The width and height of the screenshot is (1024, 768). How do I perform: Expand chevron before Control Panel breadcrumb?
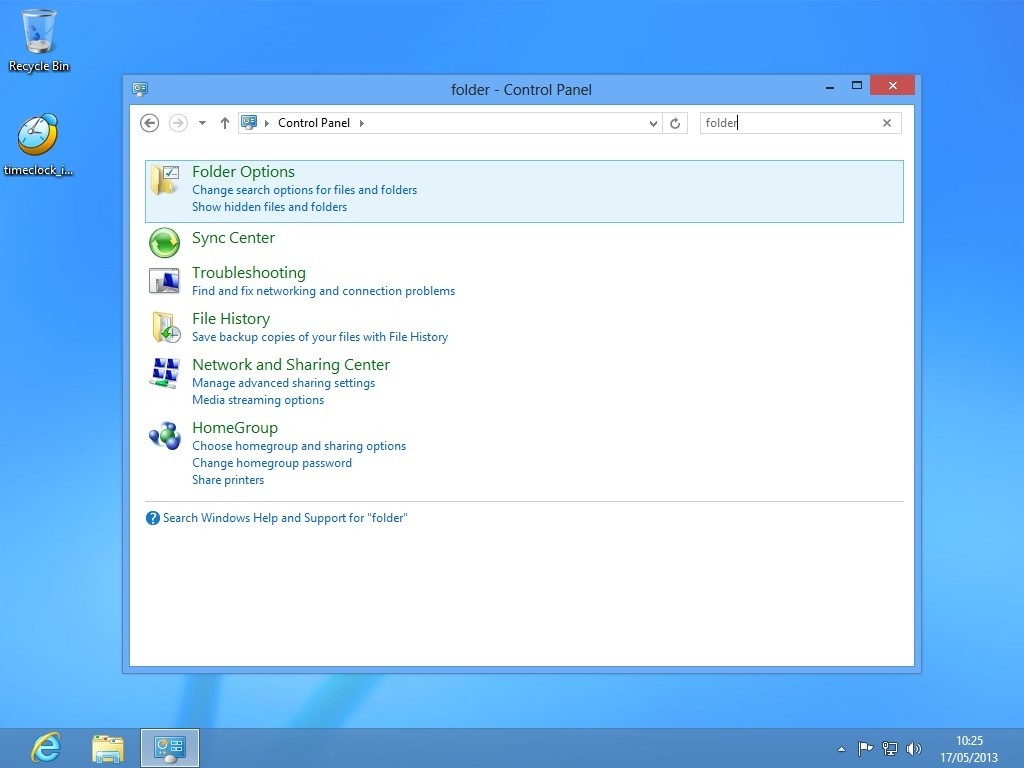[x=266, y=123]
